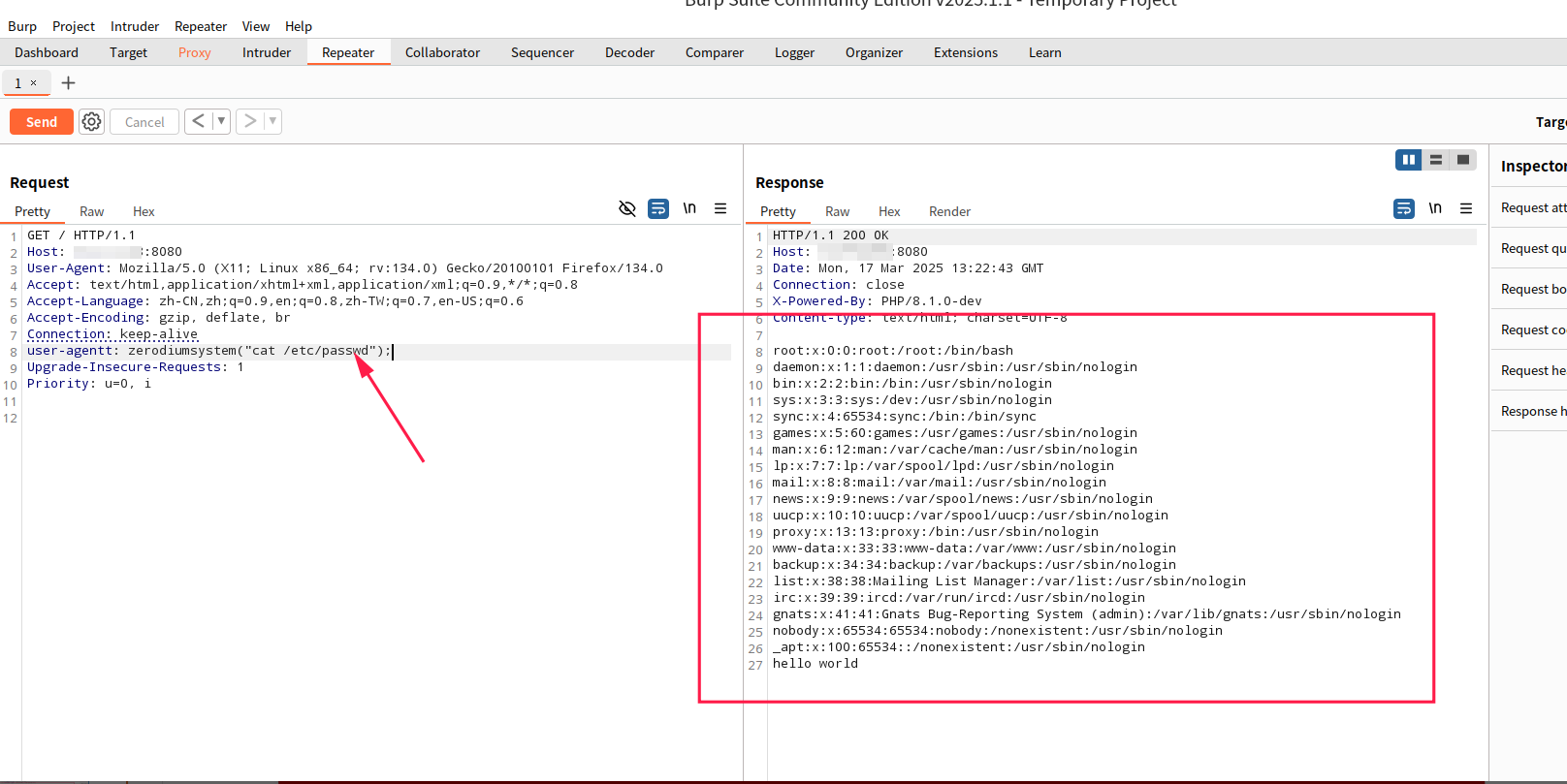Screen dimensions: 1567x784
Task: Select Request Raw view tab
Action: tap(92, 211)
